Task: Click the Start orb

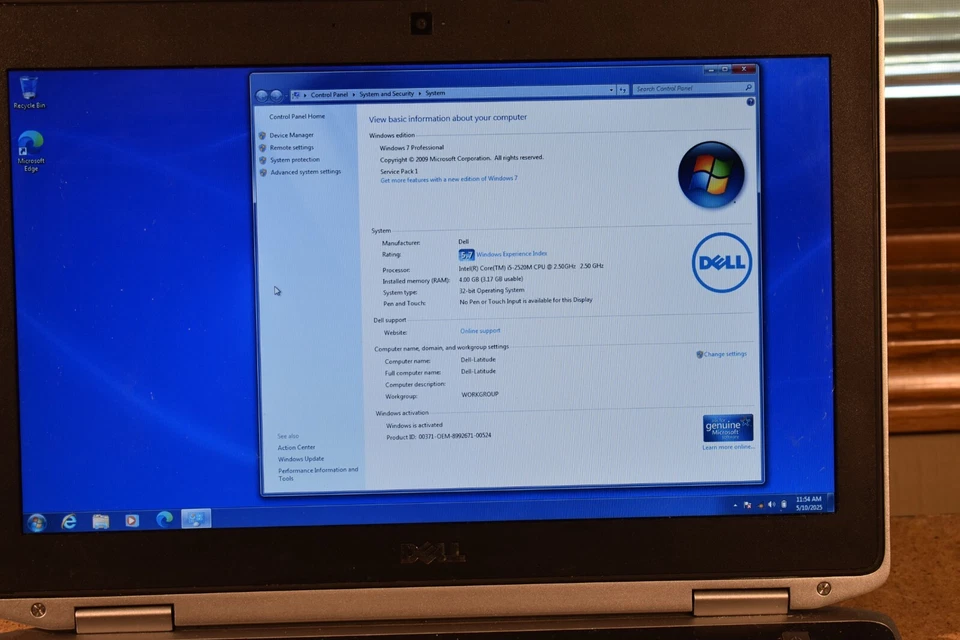Action: 36,521
